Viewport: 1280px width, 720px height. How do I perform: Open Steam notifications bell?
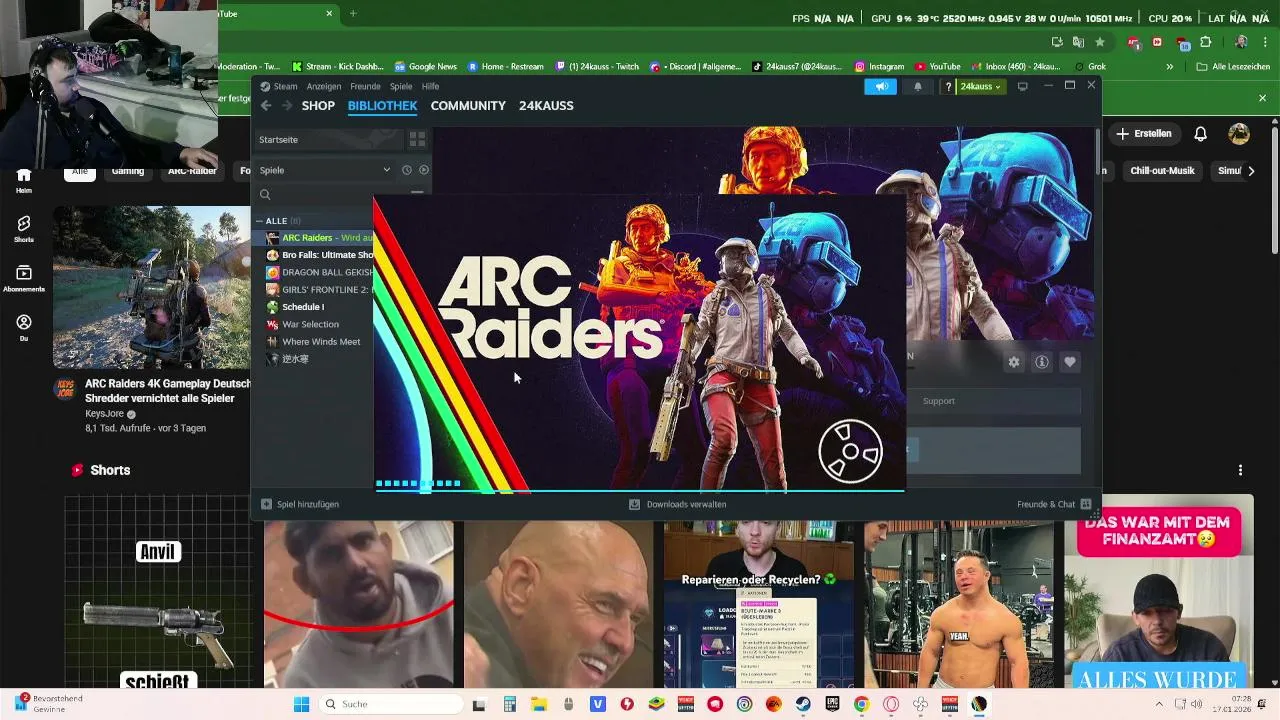918,87
